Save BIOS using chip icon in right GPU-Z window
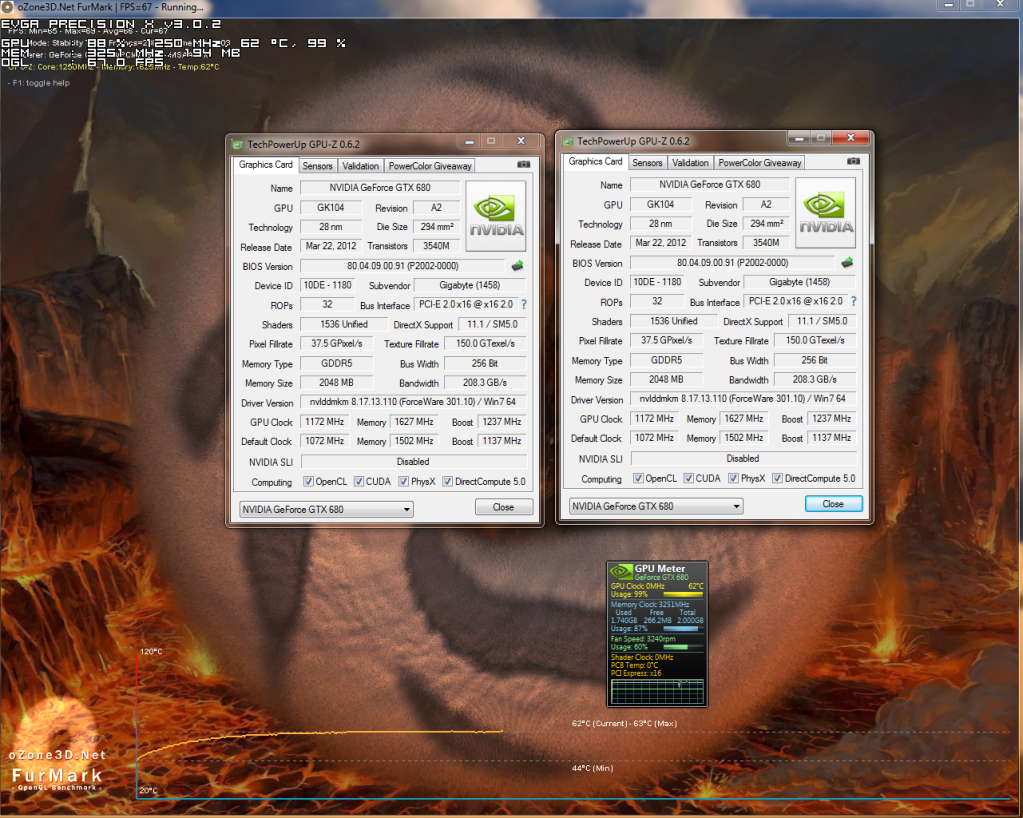Viewport: 1023px width, 818px height. (847, 262)
